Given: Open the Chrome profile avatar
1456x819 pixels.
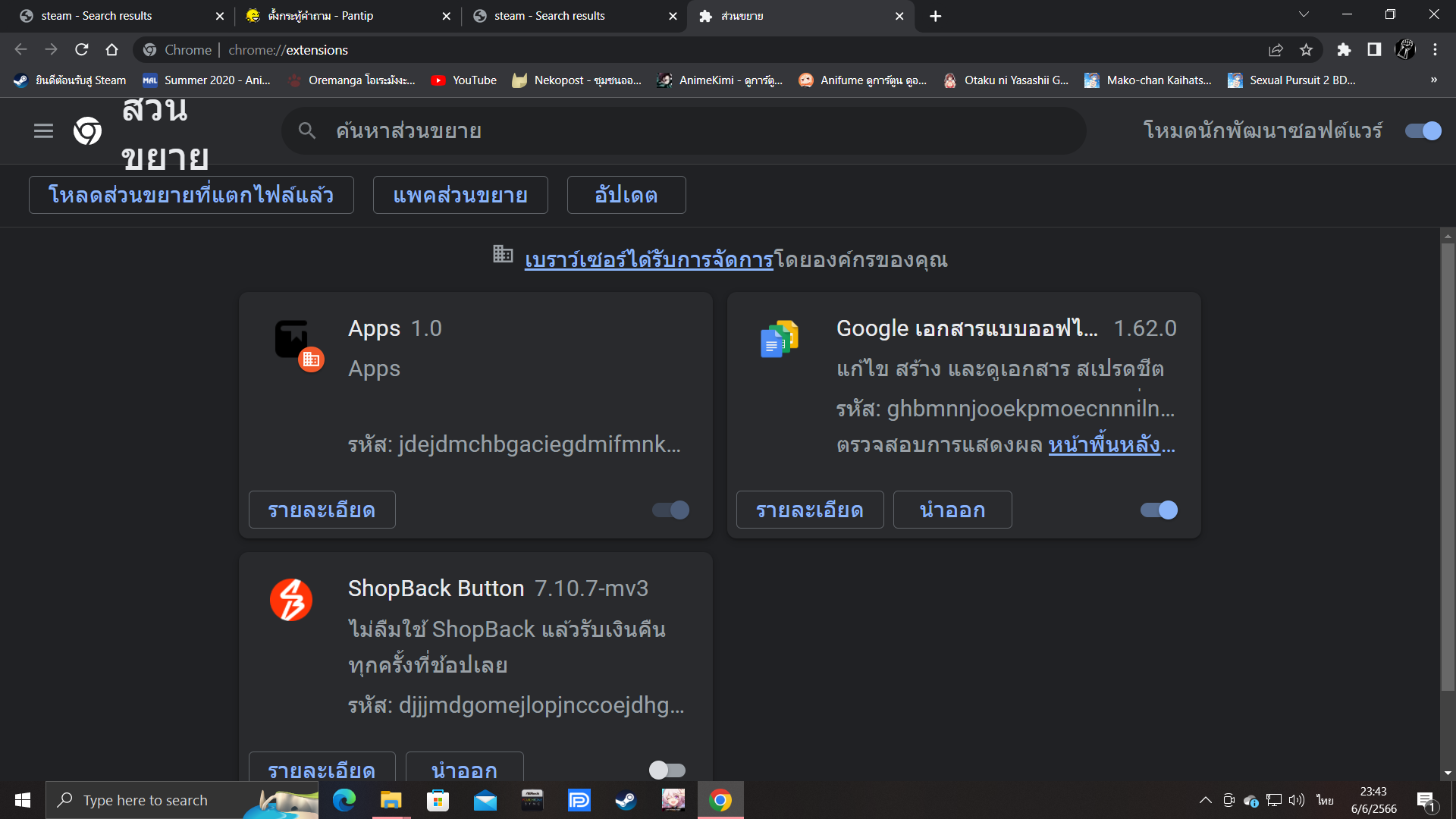Looking at the screenshot, I should click(1405, 50).
